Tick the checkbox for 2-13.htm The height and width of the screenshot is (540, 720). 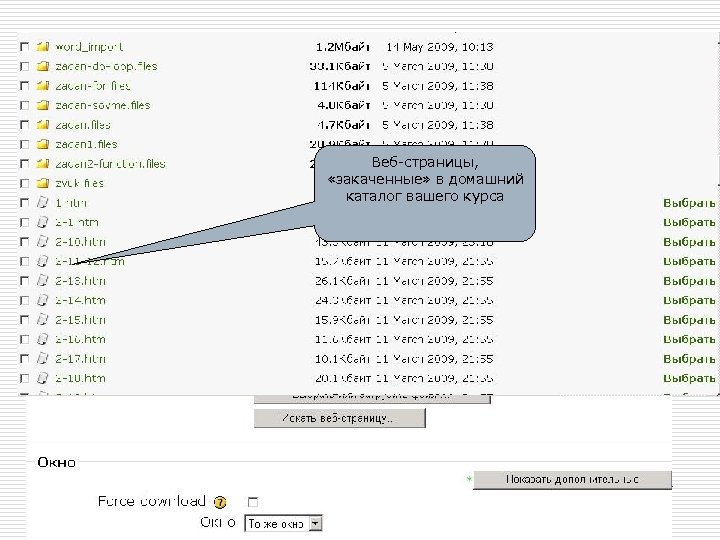click(x=25, y=281)
